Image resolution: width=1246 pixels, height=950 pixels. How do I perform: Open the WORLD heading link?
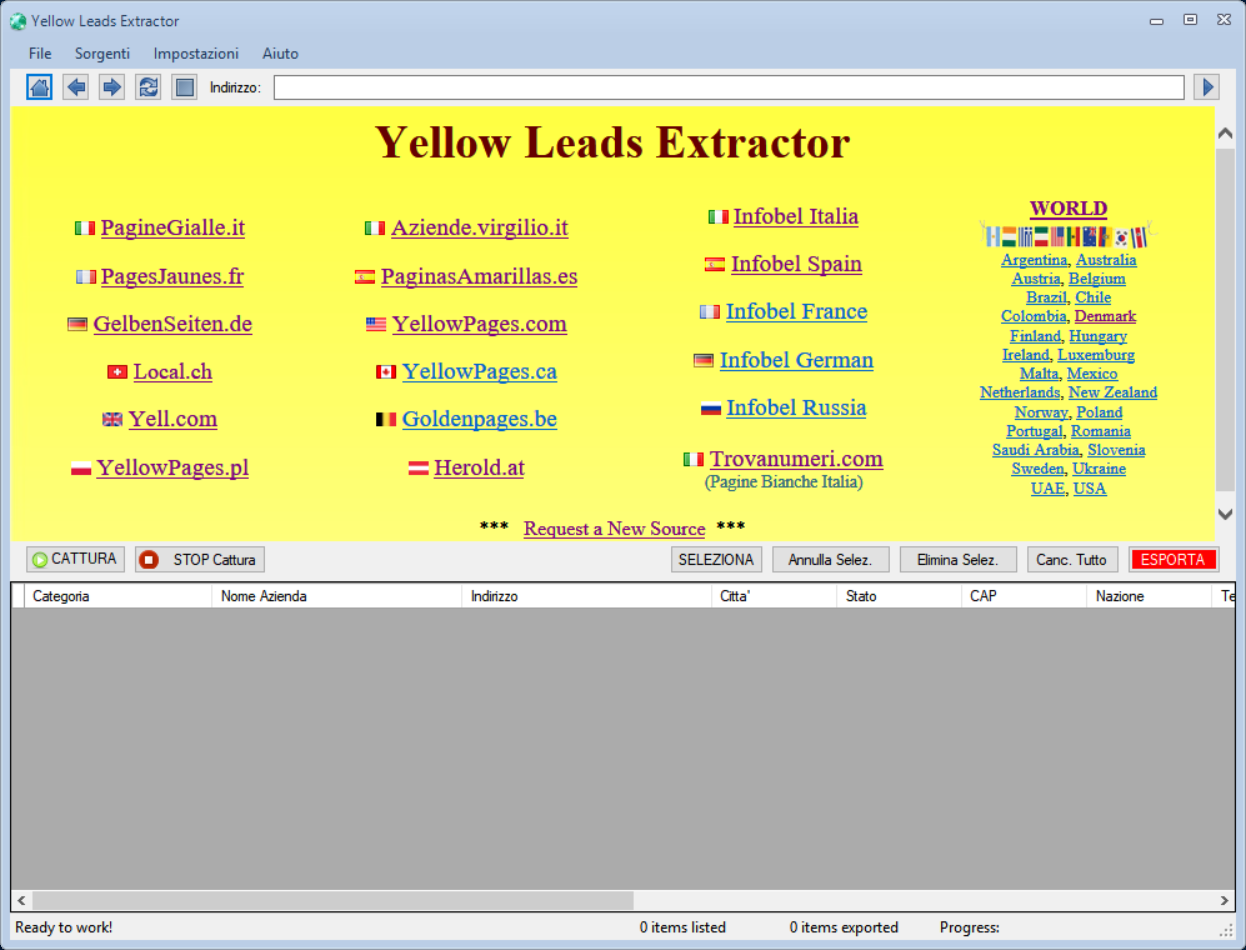pos(1068,209)
